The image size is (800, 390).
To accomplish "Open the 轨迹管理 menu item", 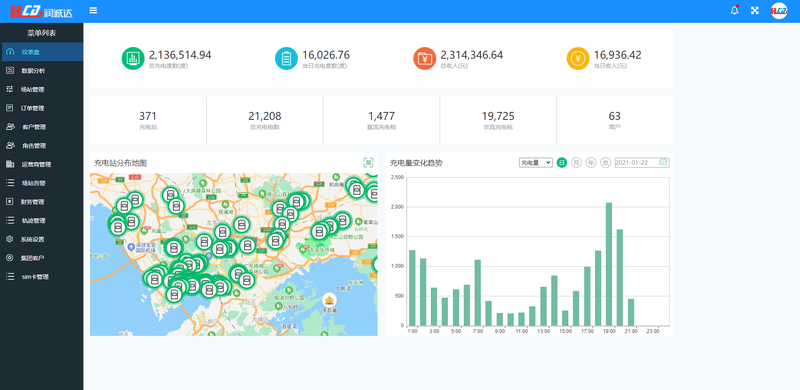I will [41, 221].
